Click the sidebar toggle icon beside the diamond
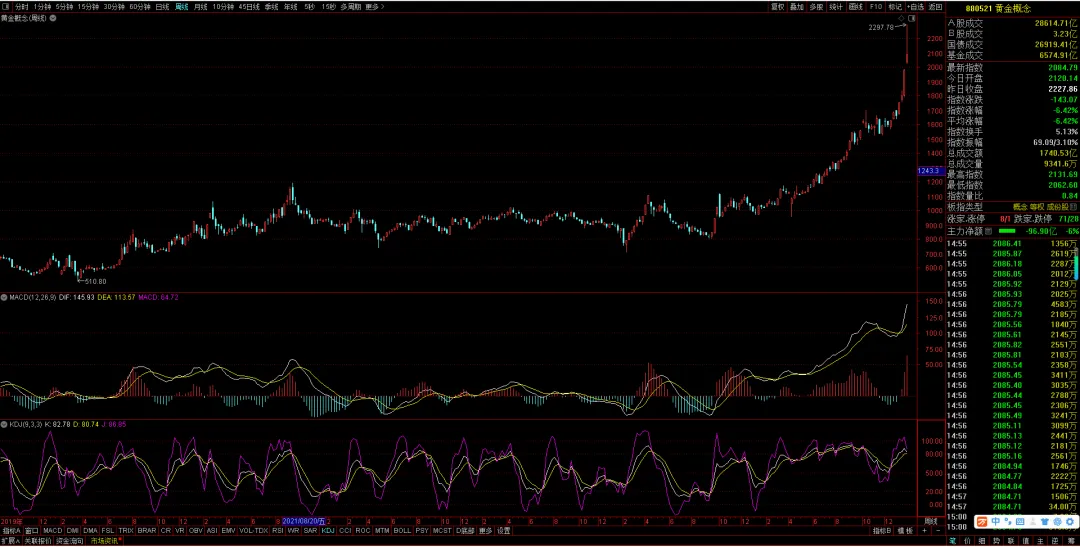 coord(911,18)
